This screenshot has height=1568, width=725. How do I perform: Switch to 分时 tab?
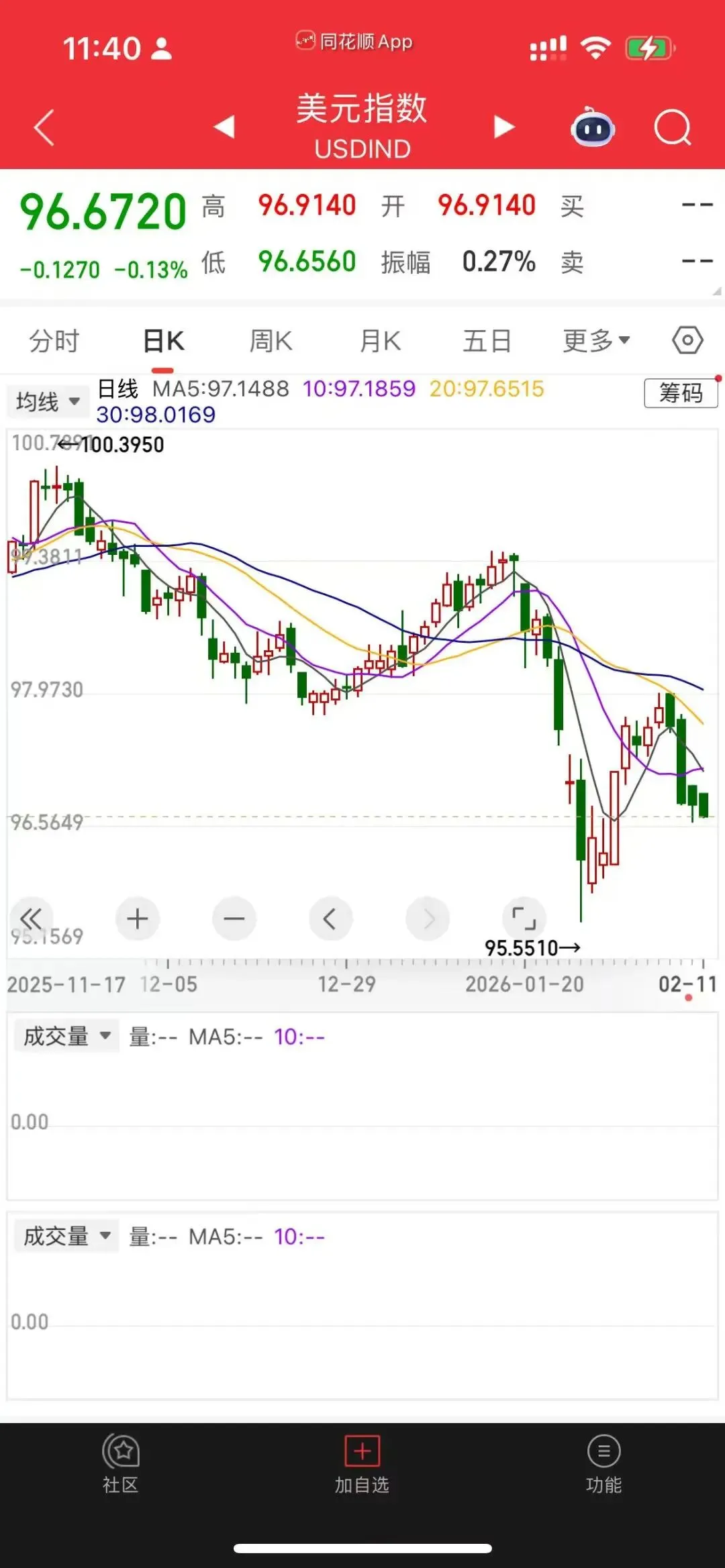(54, 341)
